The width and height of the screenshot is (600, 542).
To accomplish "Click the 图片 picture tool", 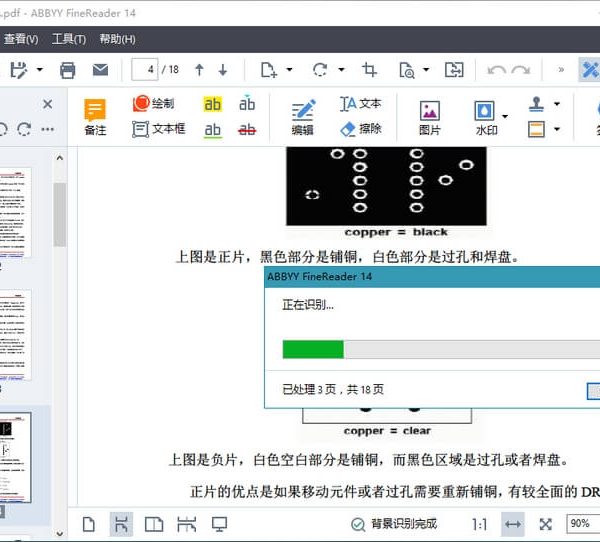I will 429,116.
